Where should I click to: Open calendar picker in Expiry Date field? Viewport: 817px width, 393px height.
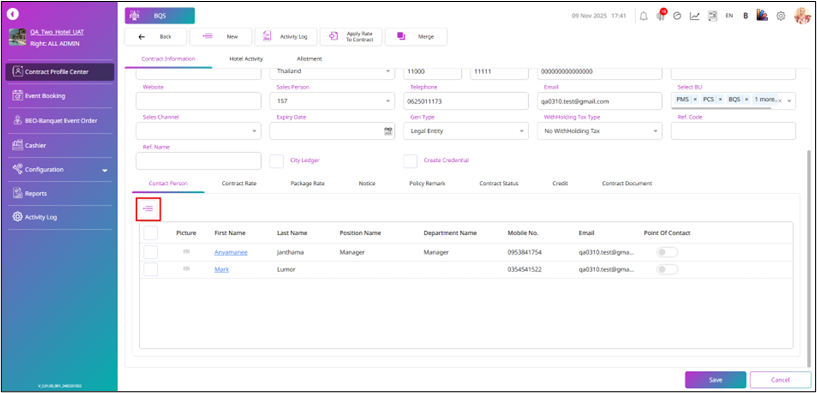[388, 131]
